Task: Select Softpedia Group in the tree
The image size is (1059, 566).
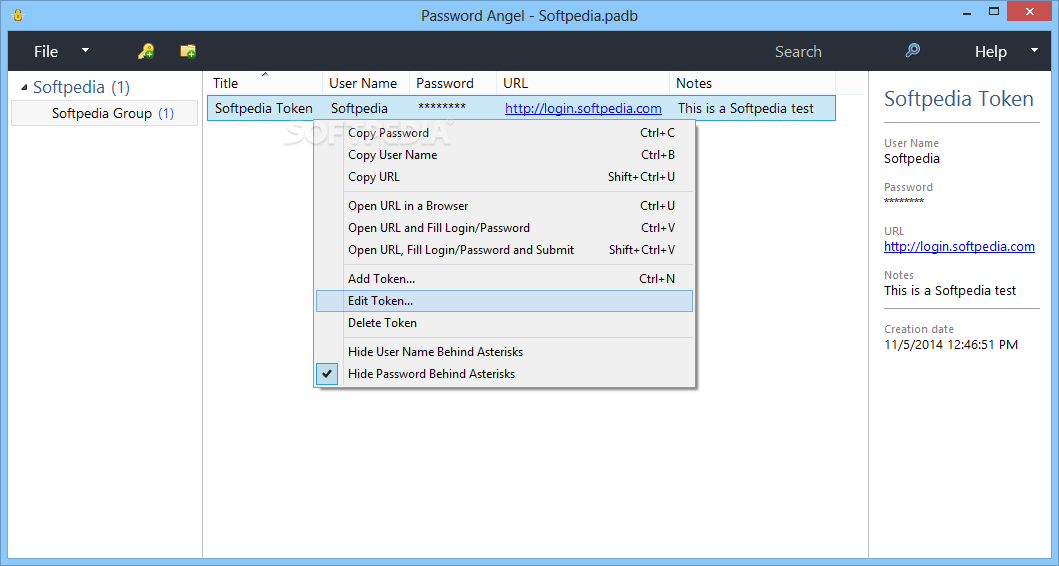Action: 105,113
